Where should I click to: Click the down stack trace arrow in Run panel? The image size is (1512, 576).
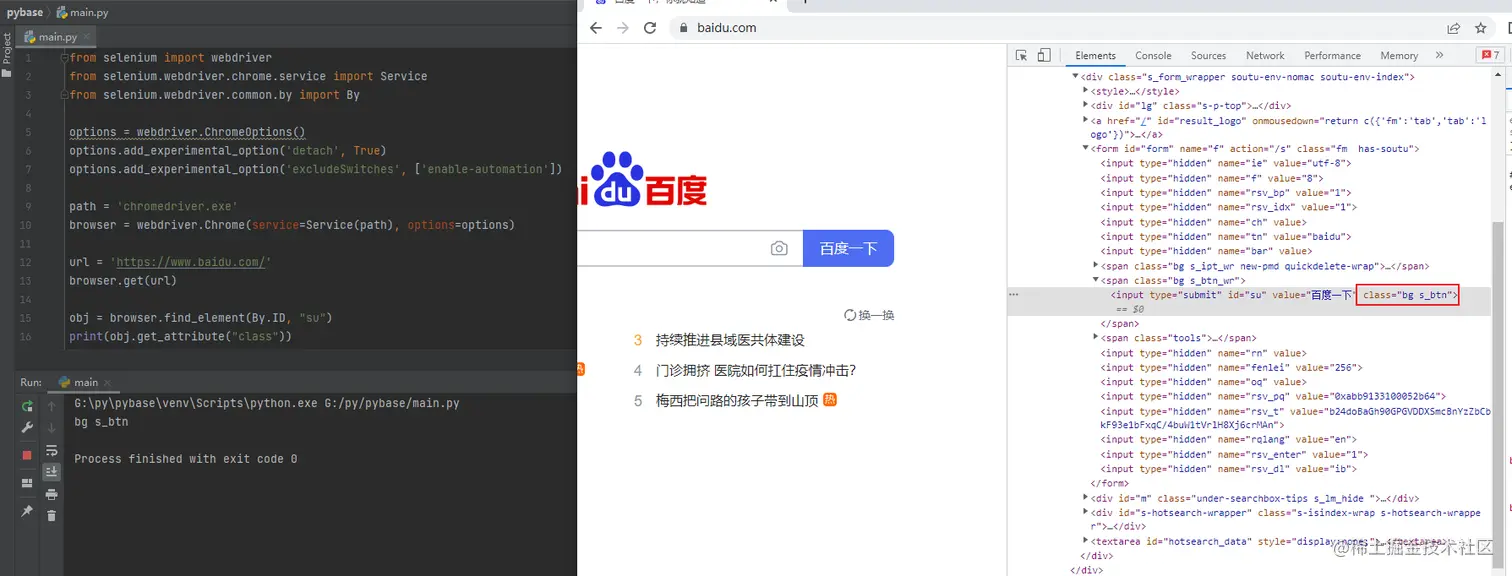coord(51,428)
